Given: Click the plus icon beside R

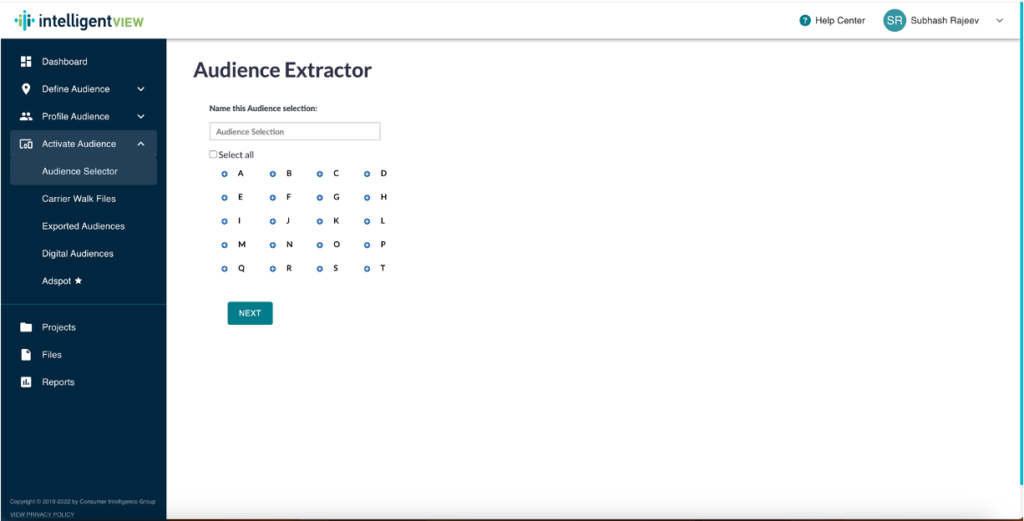Looking at the screenshot, I should pos(273,268).
